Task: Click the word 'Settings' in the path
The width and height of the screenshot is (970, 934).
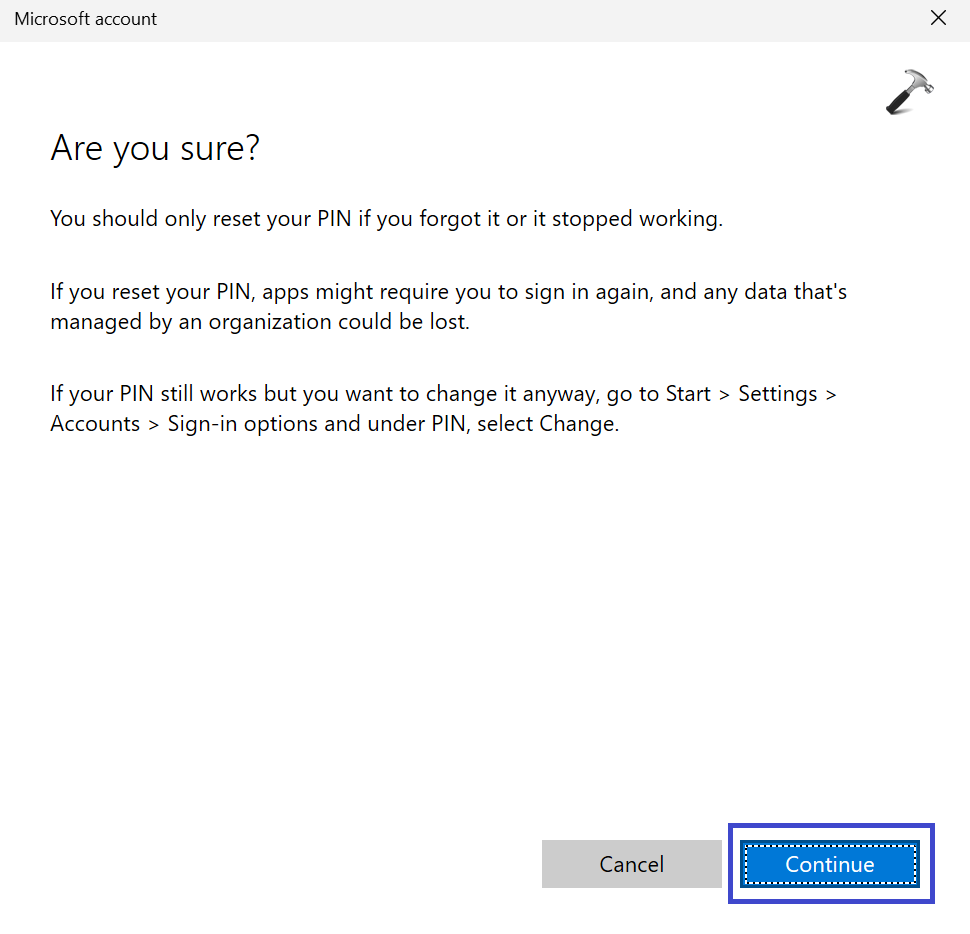Action: [x=776, y=394]
